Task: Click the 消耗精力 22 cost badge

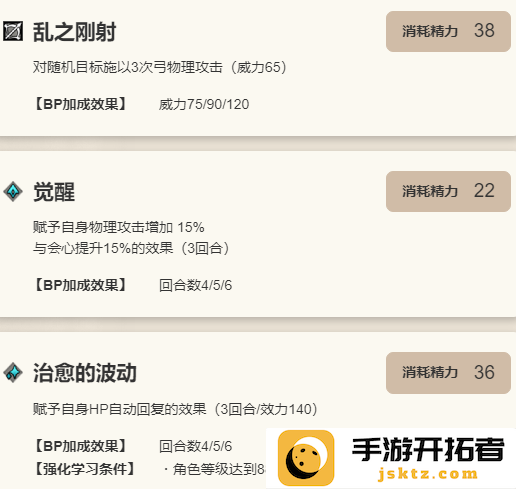Action: click(x=448, y=191)
